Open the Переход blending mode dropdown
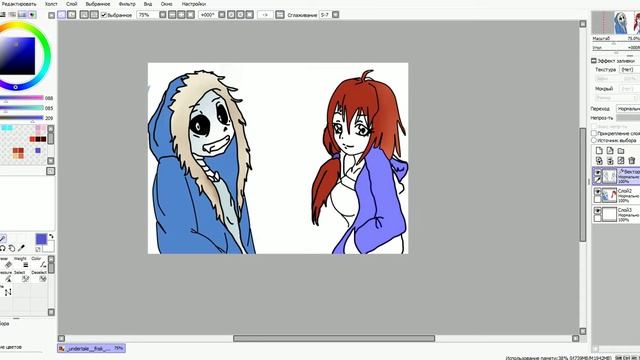This screenshot has width=640, height=360. (628, 109)
